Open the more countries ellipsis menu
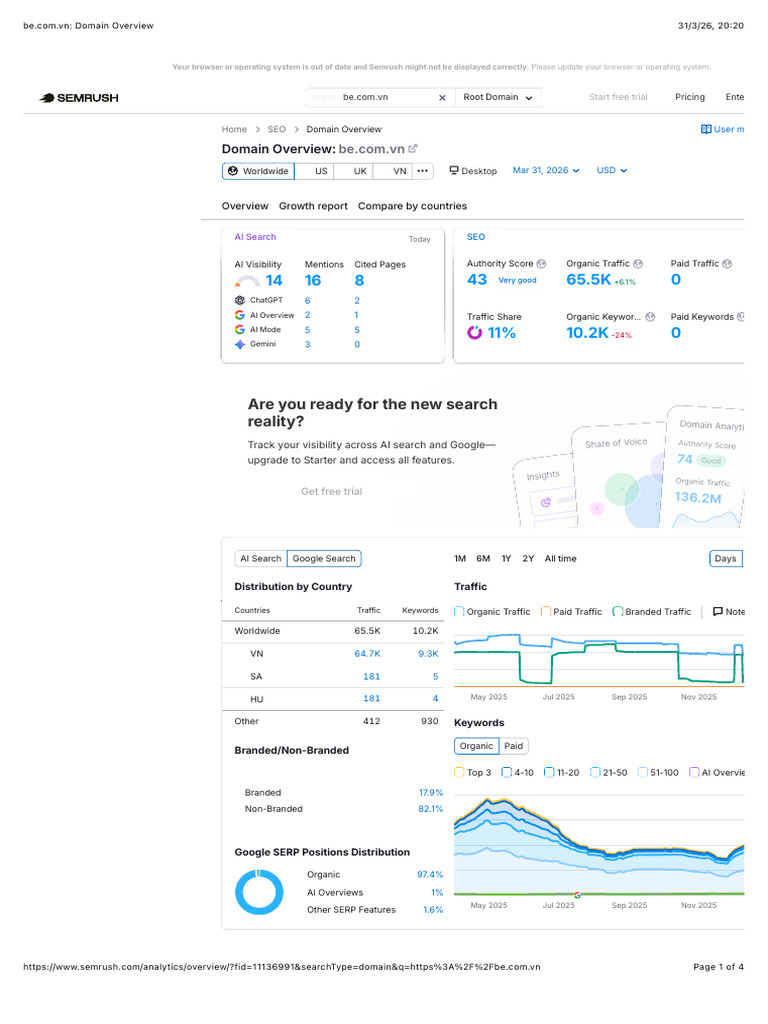This screenshot has height=1024, width=768. coord(423,171)
